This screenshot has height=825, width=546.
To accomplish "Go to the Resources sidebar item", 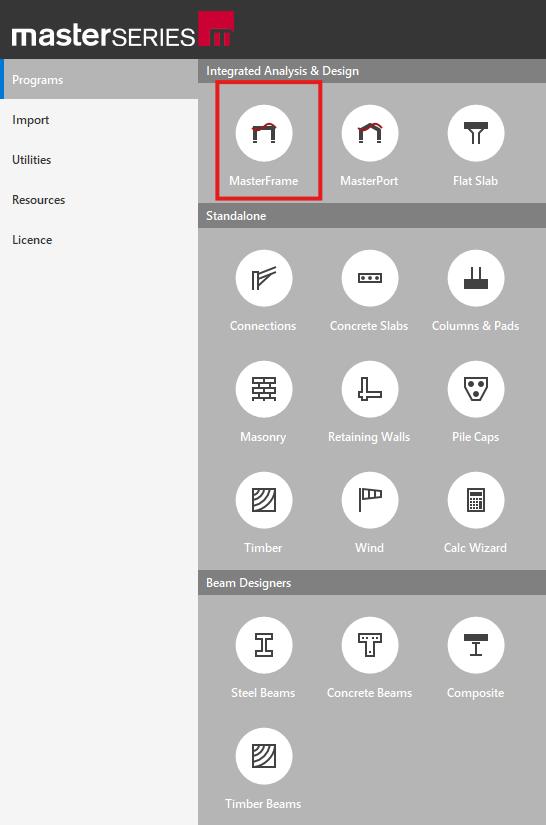I will click(x=99, y=200).
